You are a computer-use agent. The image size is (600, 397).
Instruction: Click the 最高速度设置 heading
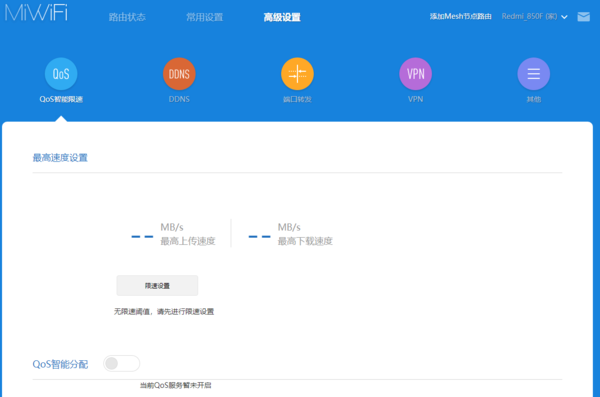tap(60, 158)
